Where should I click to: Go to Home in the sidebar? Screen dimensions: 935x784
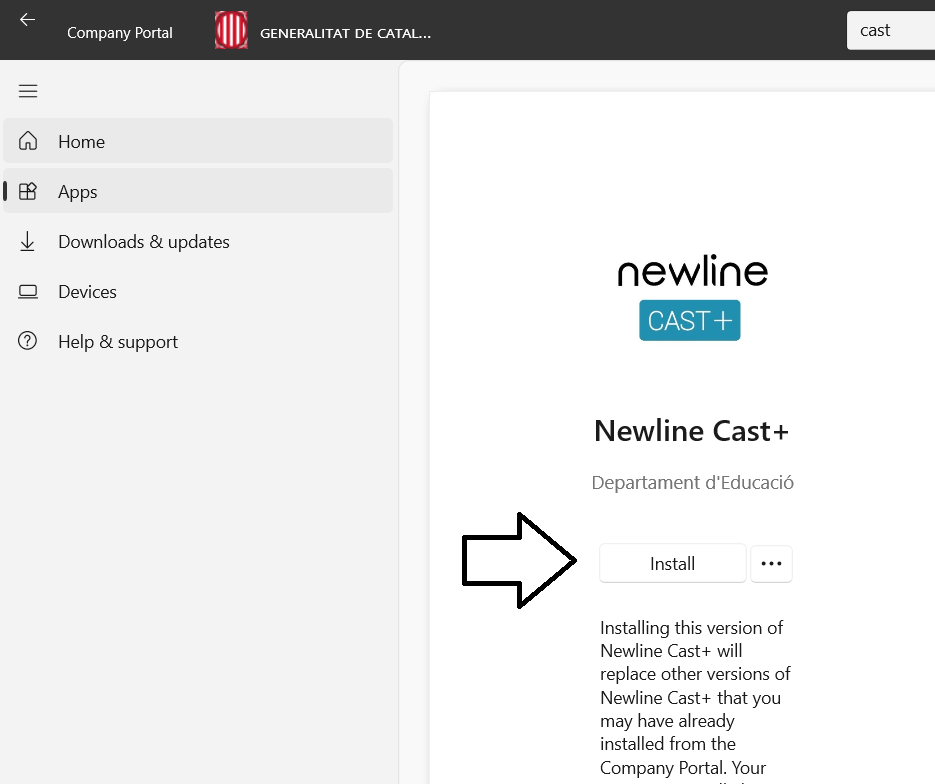pos(82,142)
